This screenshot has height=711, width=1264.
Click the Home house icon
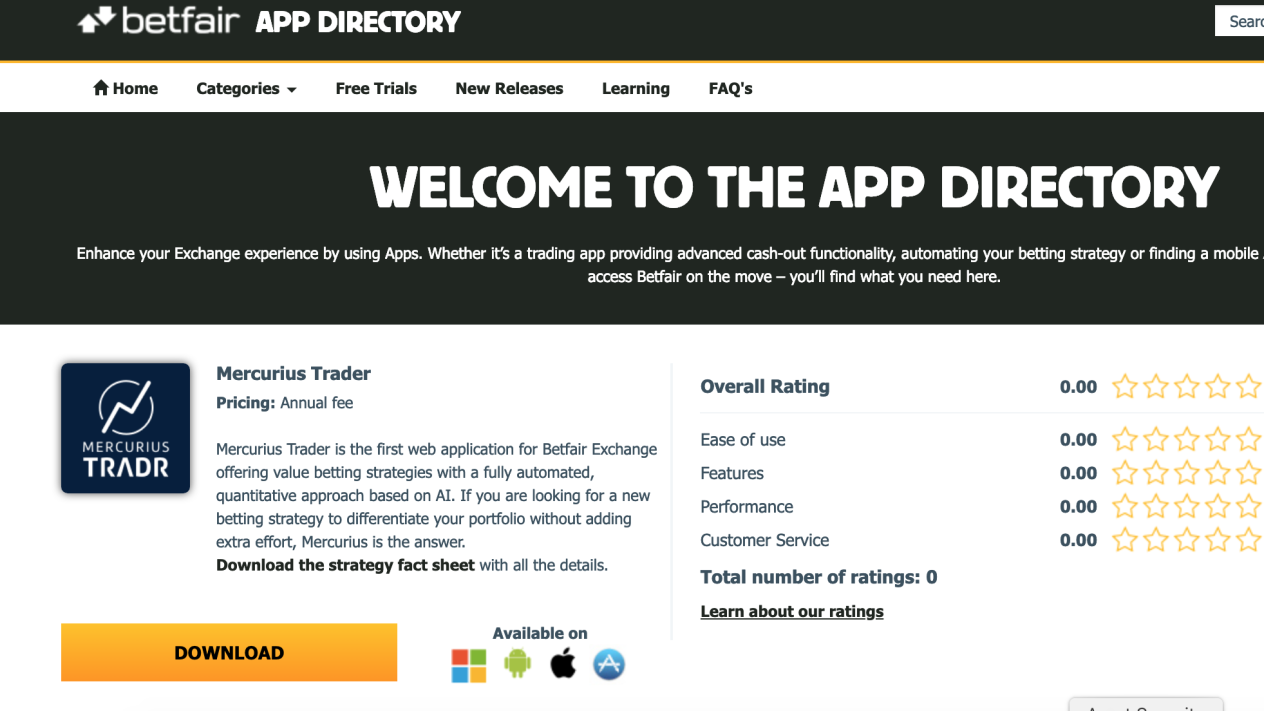[100, 88]
